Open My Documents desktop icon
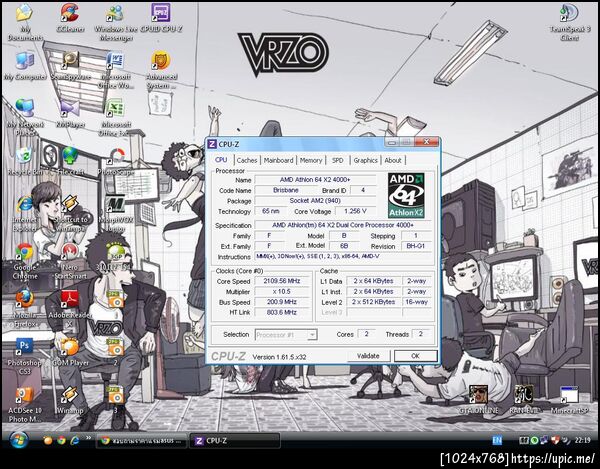The width and height of the screenshot is (600, 469). pyautogui.click(x=25, y=22)
